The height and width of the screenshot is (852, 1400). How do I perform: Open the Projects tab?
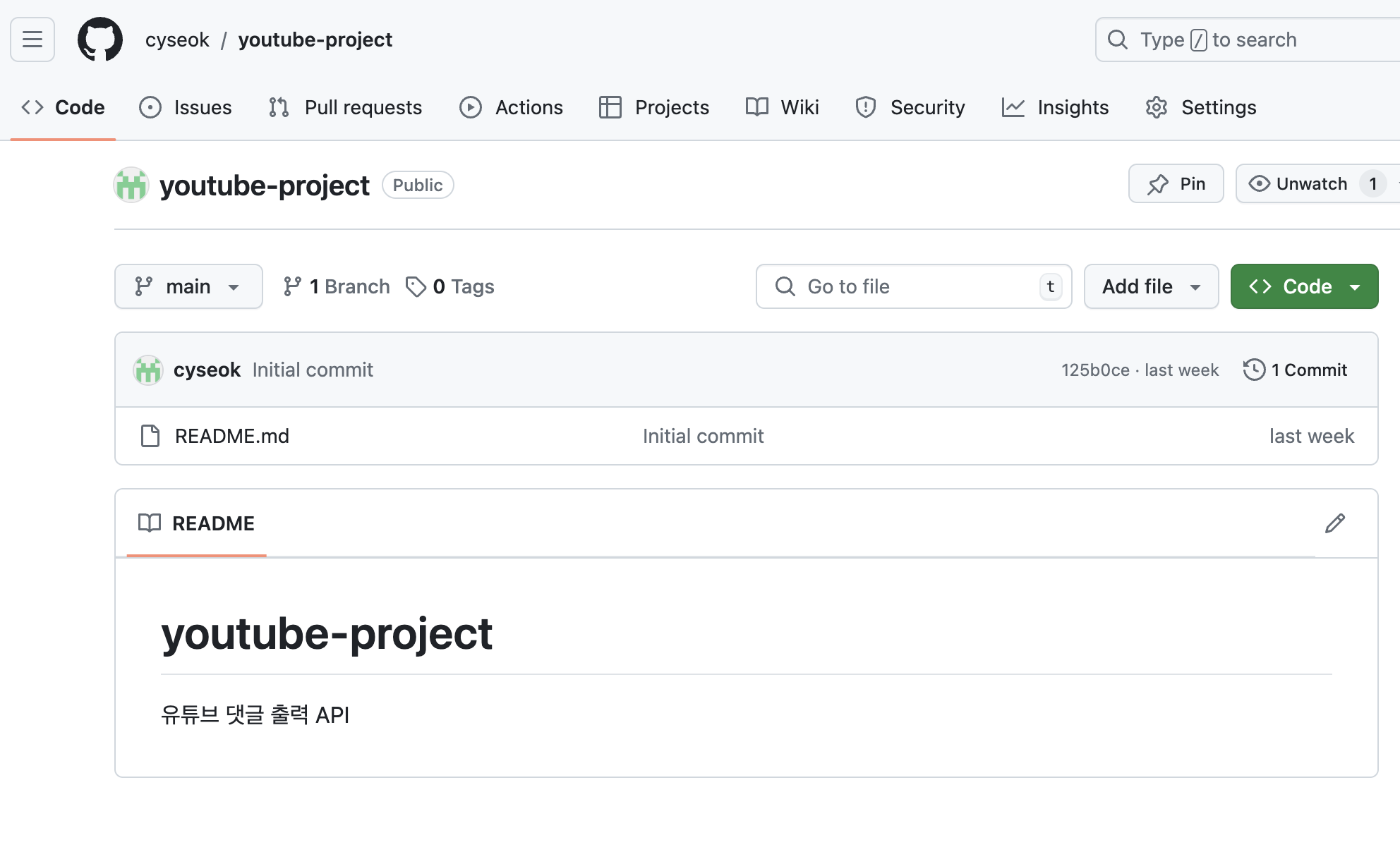click(x=654, y=107)
